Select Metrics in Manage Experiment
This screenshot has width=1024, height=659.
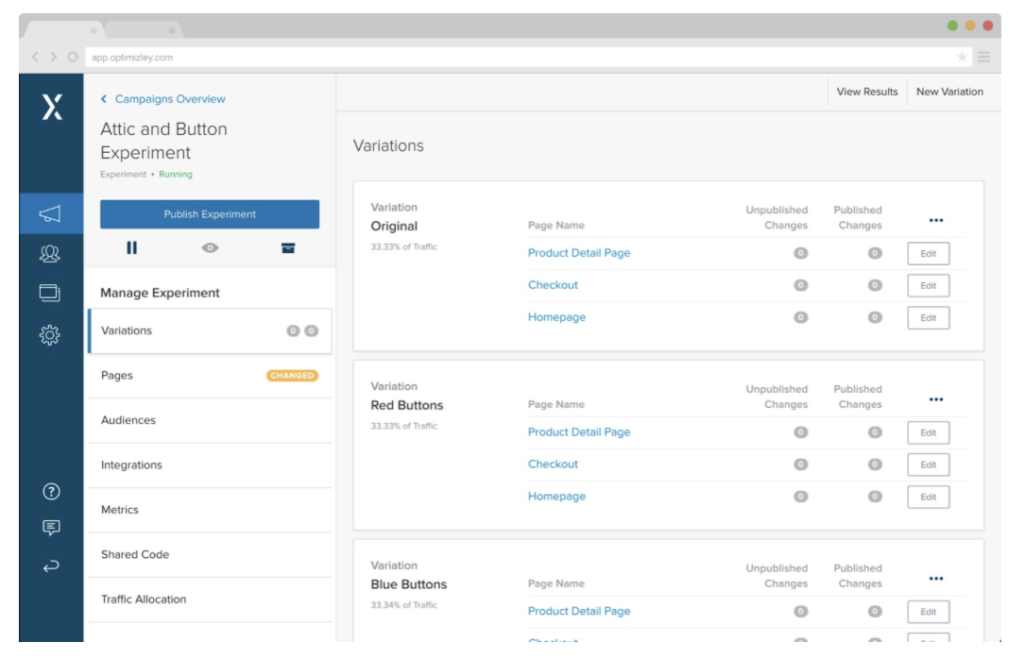click(x=210, y=510)
